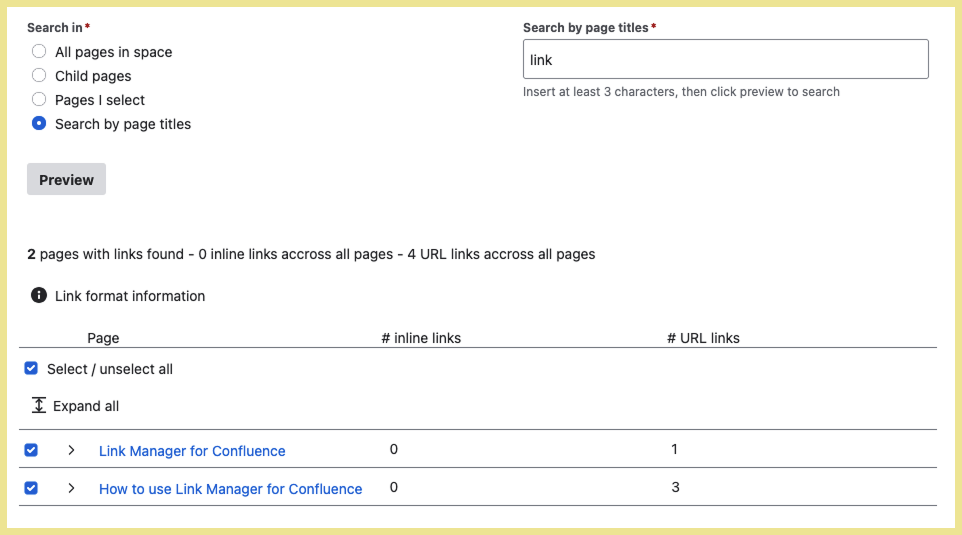Choose the Child pages radio option
Viewport: 962px width, 535px height.
[39, 75]
